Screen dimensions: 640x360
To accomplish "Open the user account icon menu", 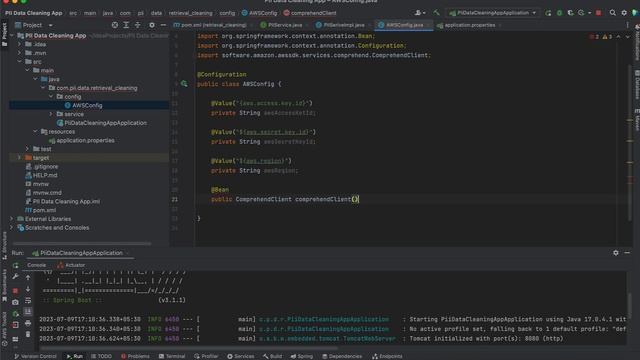I will [420, 13].
